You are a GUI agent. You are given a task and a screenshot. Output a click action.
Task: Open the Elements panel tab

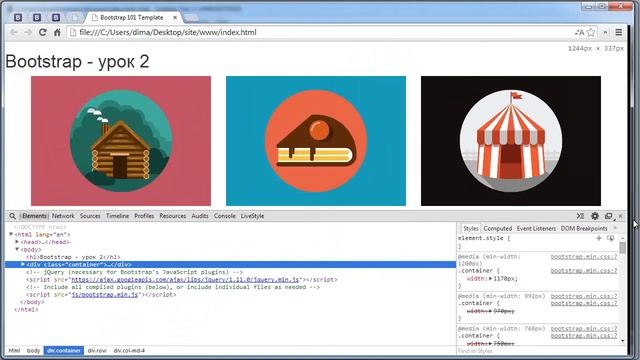click(x=34, y=216)
